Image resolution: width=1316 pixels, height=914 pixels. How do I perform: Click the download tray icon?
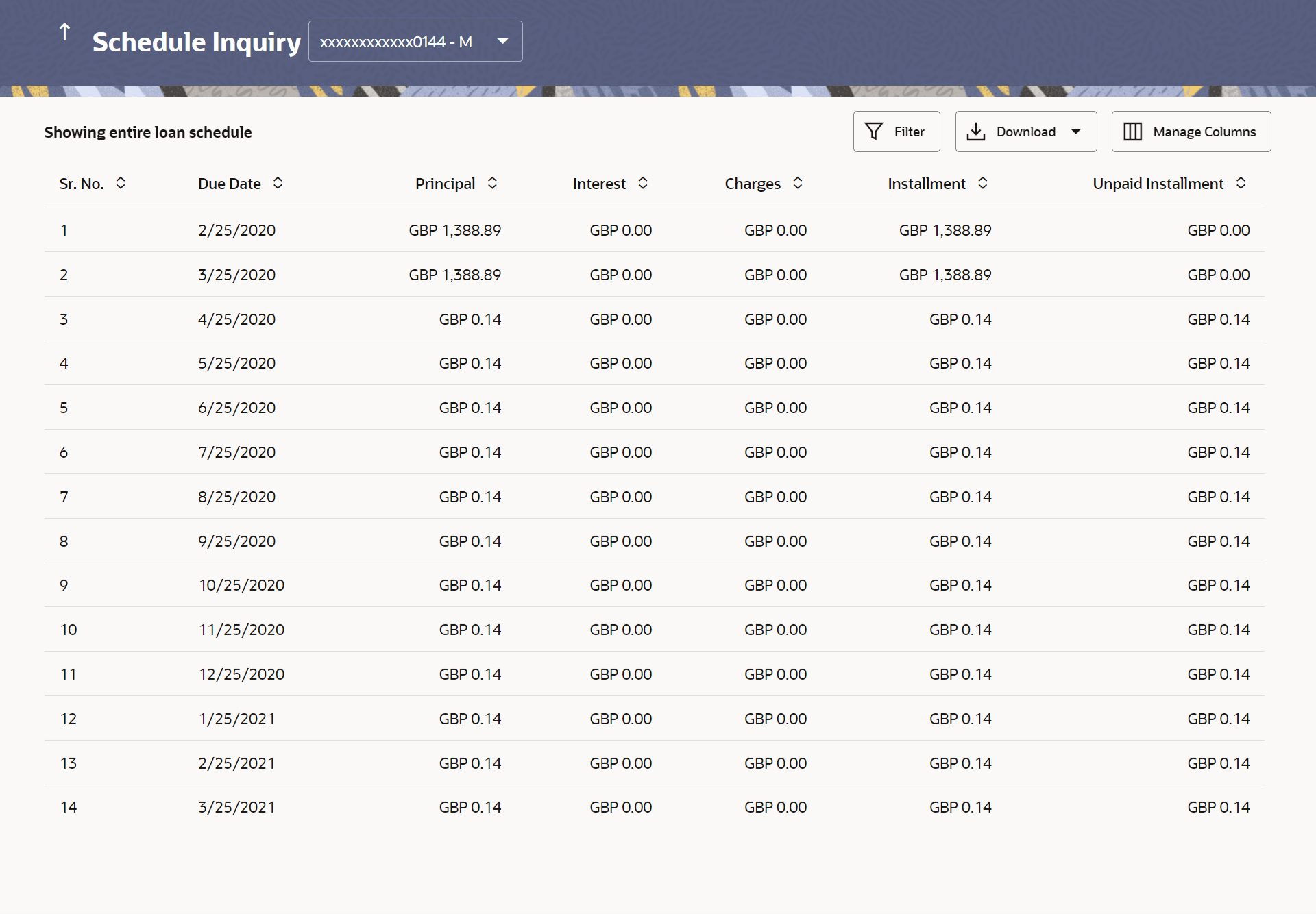coord(975,132)
